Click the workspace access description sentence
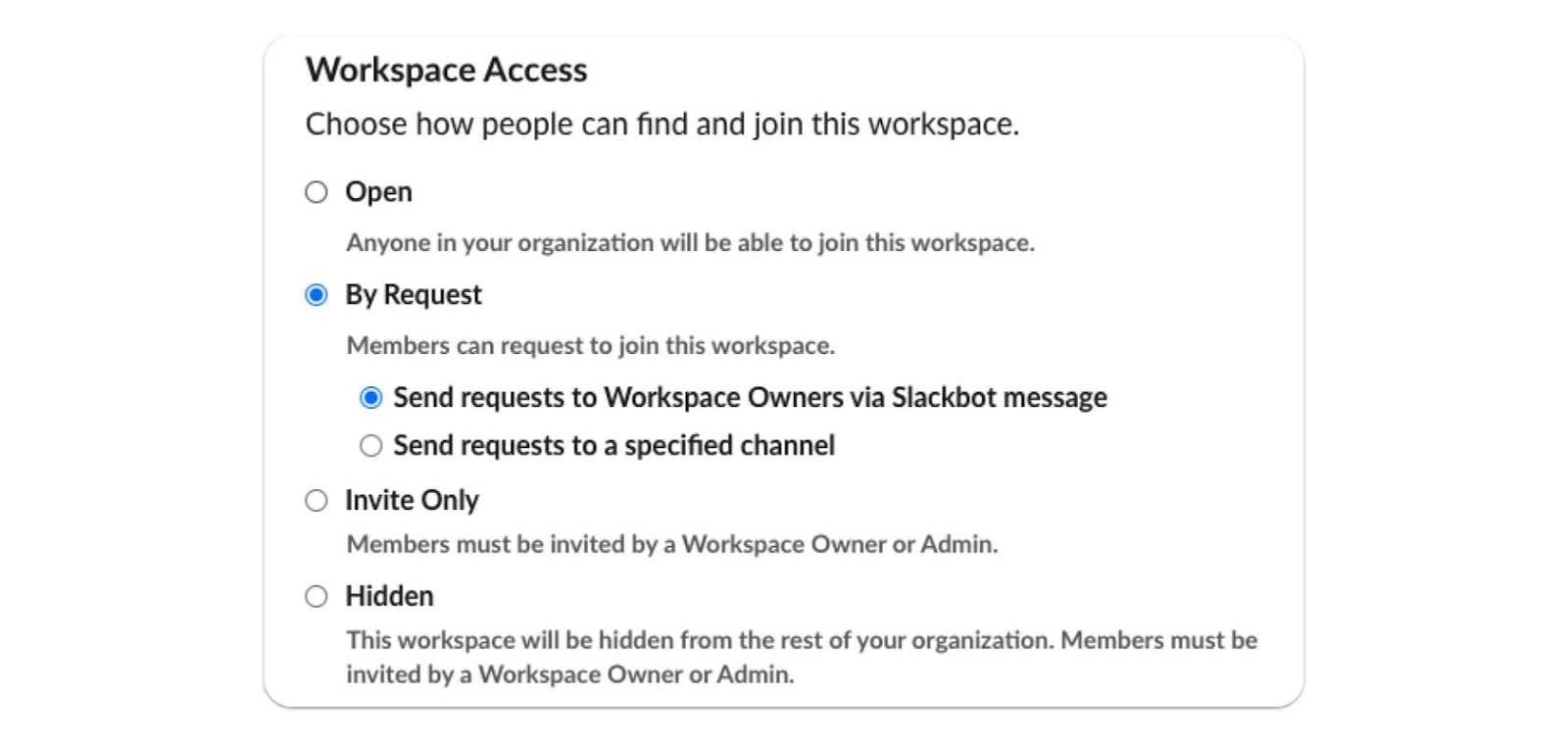The height and width of the screenshot is (744, 1568). [663, 124]
